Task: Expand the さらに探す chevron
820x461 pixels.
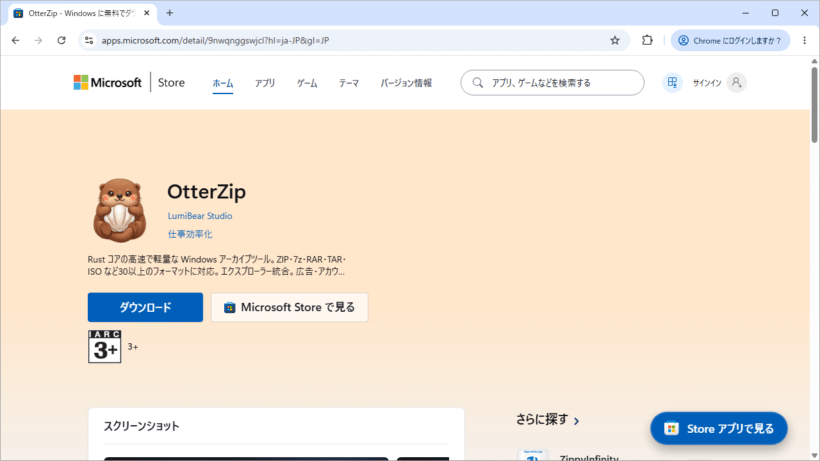Action: click(576, 421)
